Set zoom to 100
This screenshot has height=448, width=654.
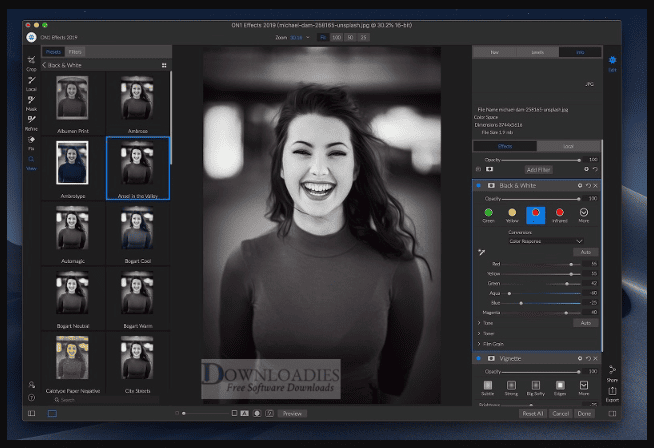(337, 38)
